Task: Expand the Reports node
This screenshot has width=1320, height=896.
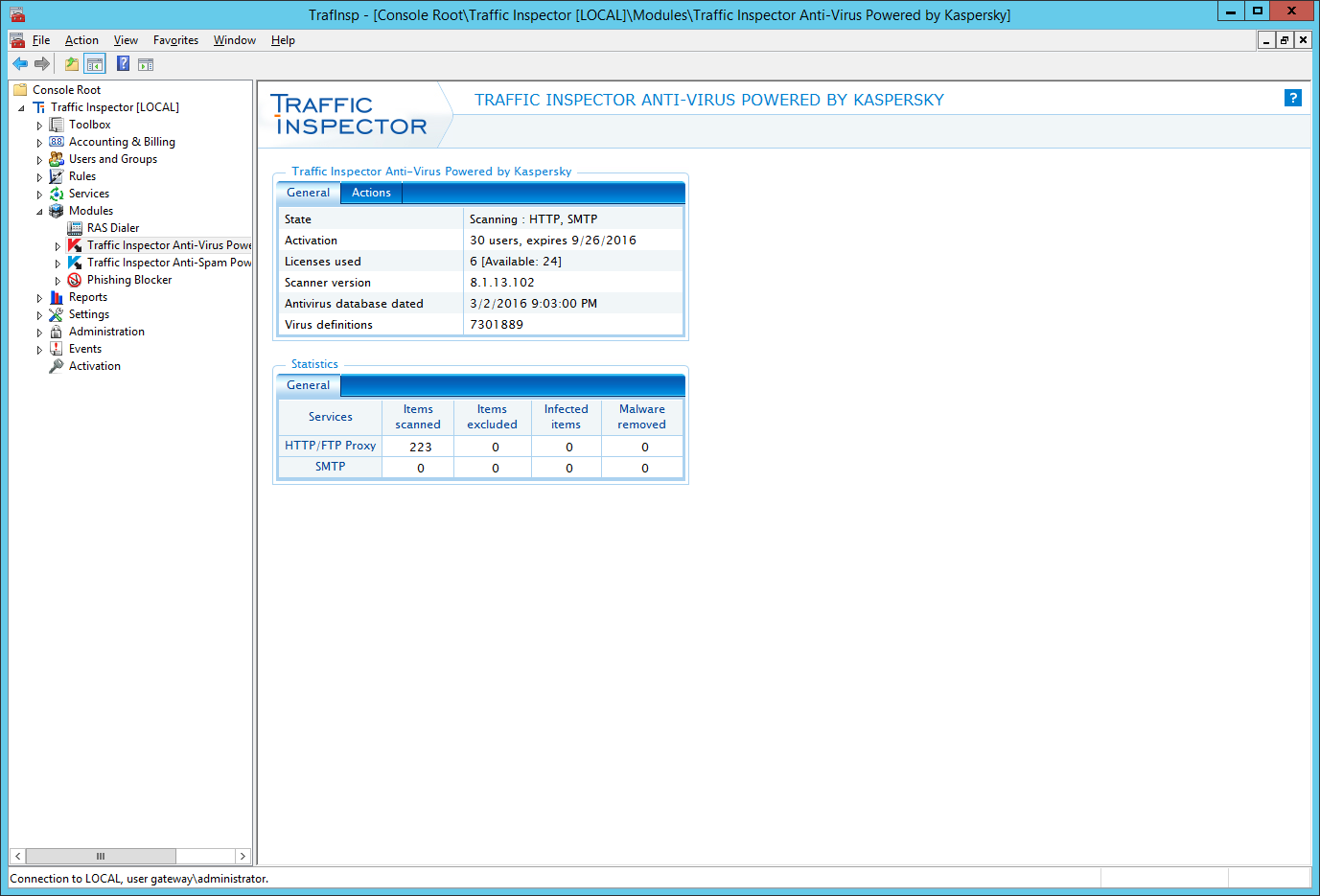Action: tap(39, 298)
